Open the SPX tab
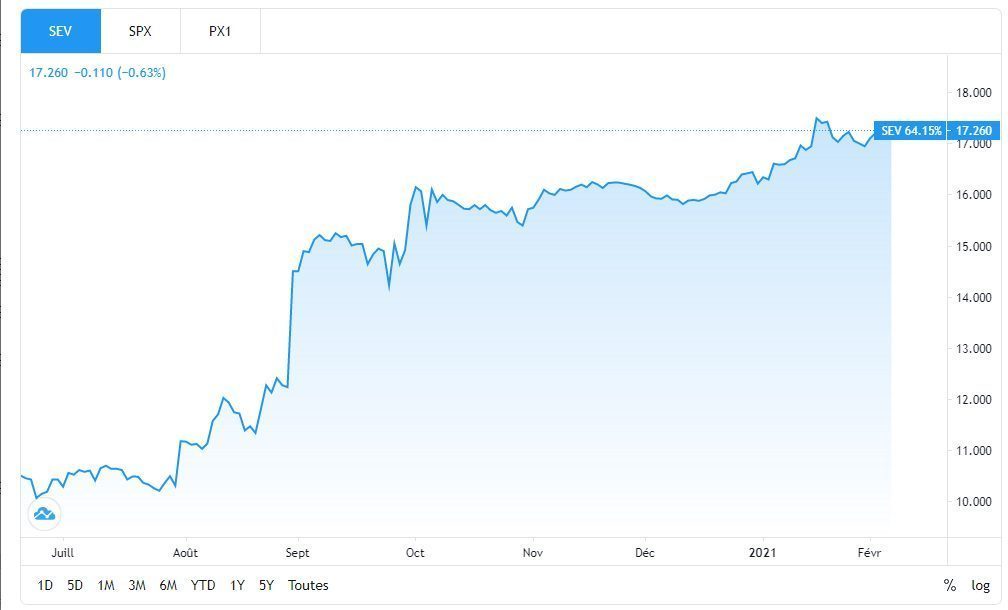The width and height of the screenshot is (1008, 610). click(140, 31)
